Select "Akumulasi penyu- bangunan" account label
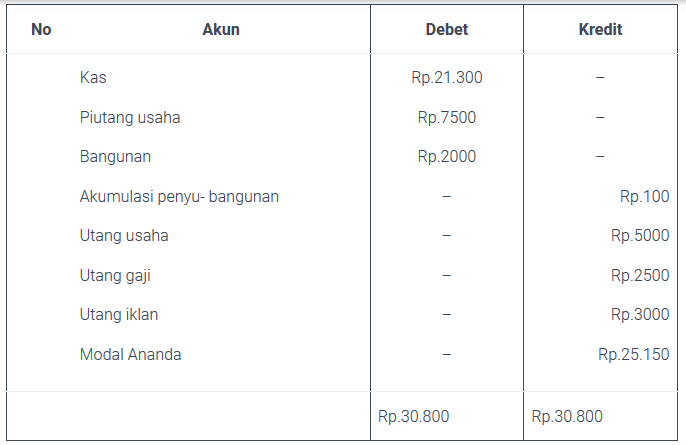 [179, 196]
